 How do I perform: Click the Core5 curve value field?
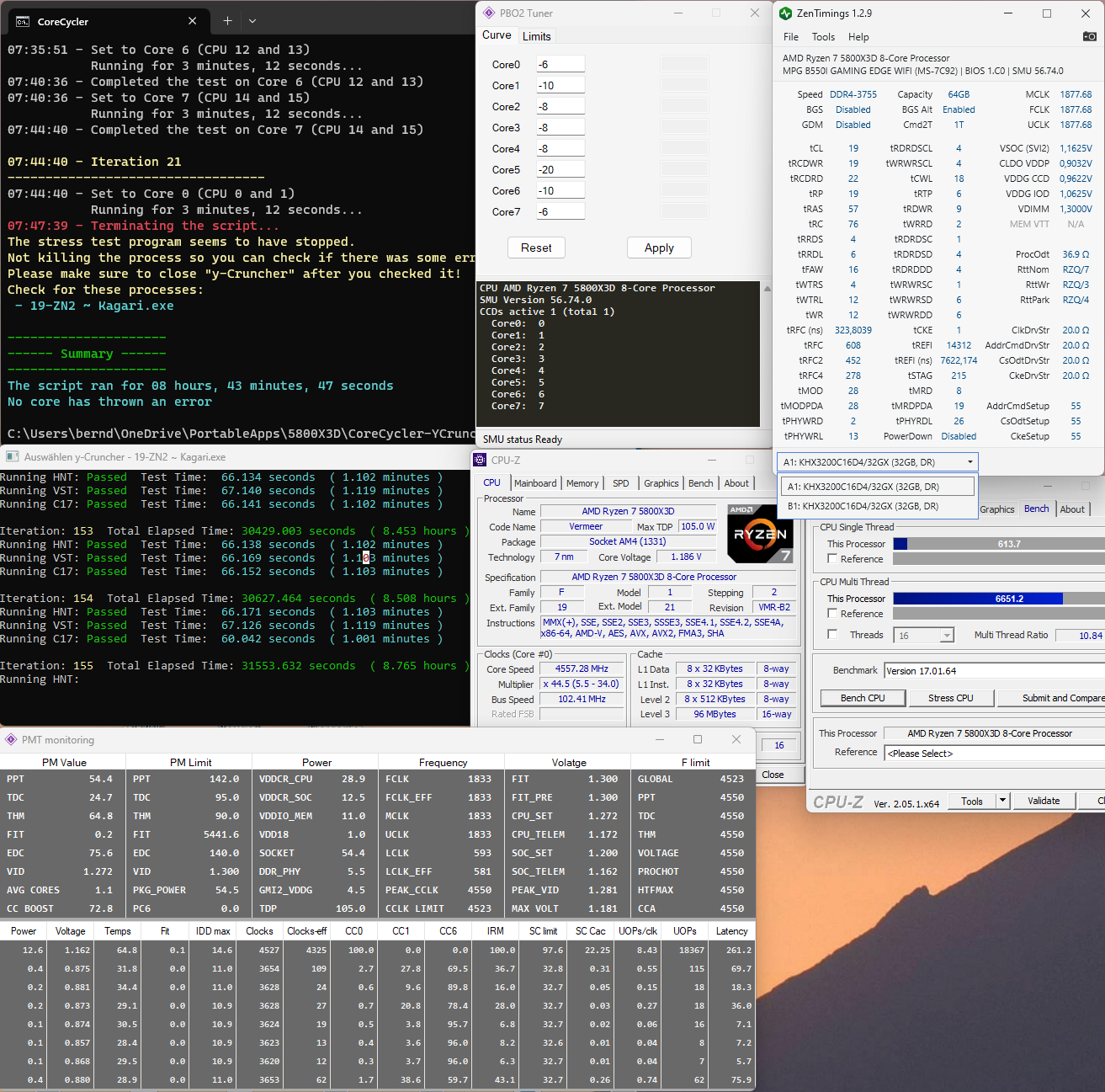[560, 169]
